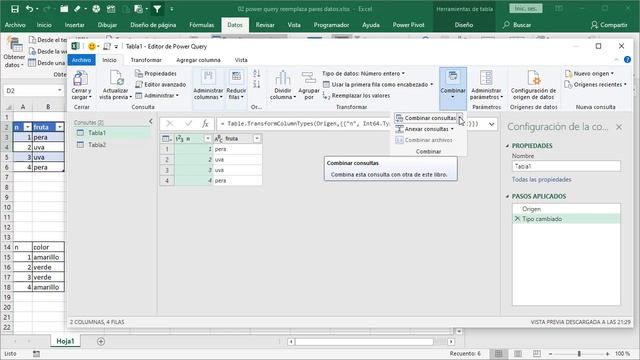Screen dimensions: 640x360
Task: Click Reemplazar los valores
Action: click(356, 96)
